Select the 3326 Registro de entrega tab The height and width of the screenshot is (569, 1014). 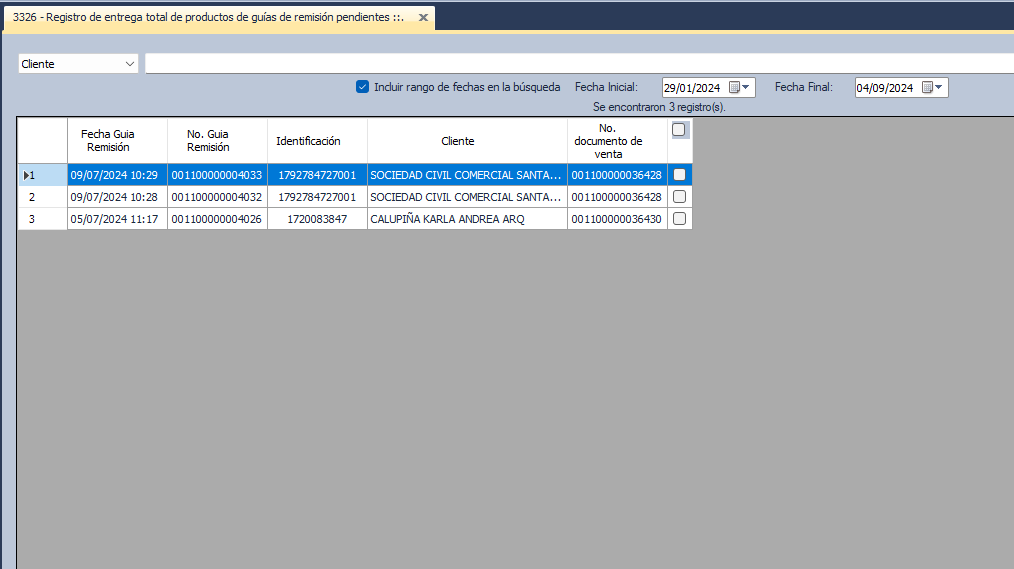click(x=208, y=18)
